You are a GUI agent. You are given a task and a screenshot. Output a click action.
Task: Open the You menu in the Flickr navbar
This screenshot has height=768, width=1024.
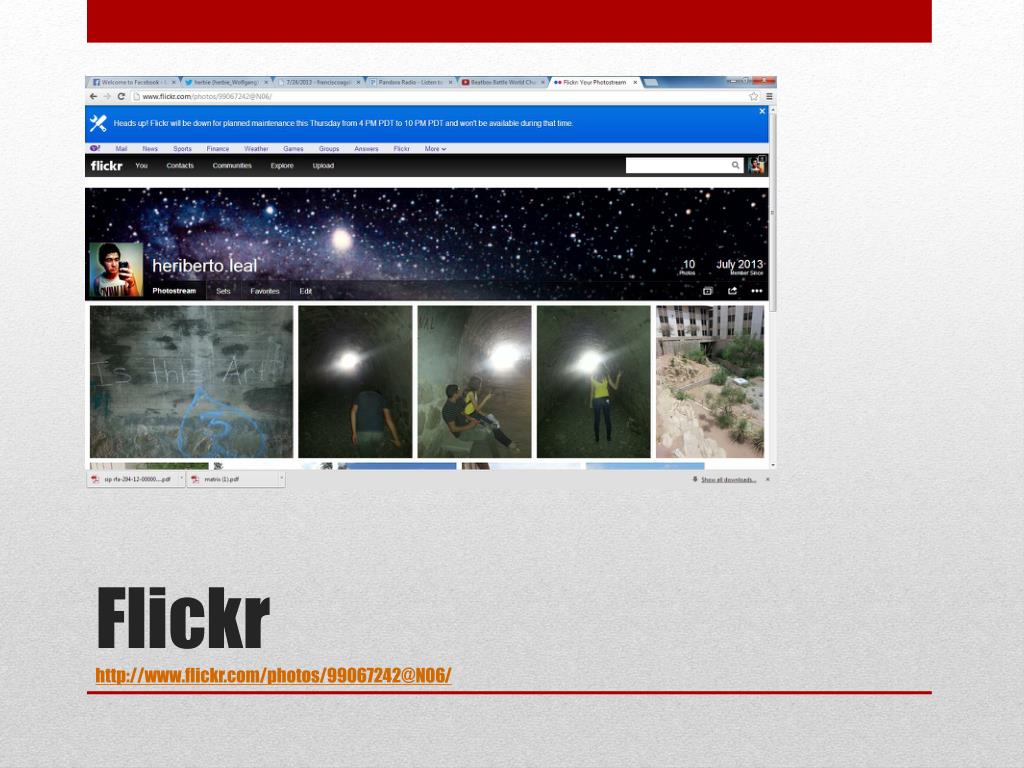(x=142, y=166)
